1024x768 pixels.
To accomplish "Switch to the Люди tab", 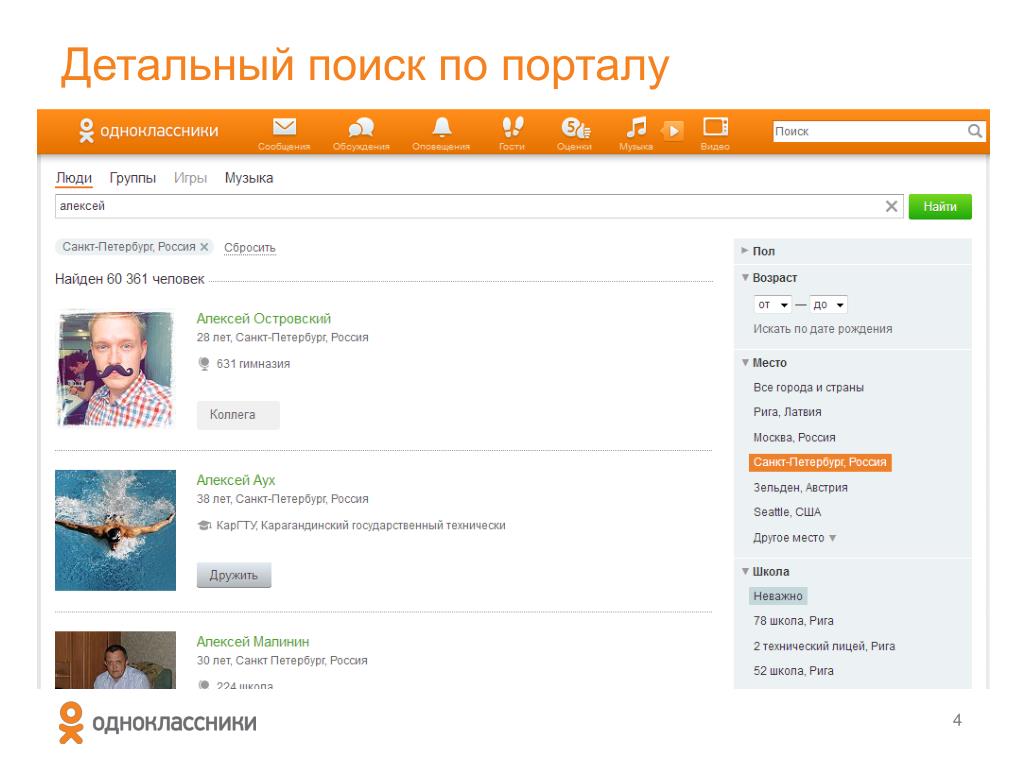I will click(74, 178).
